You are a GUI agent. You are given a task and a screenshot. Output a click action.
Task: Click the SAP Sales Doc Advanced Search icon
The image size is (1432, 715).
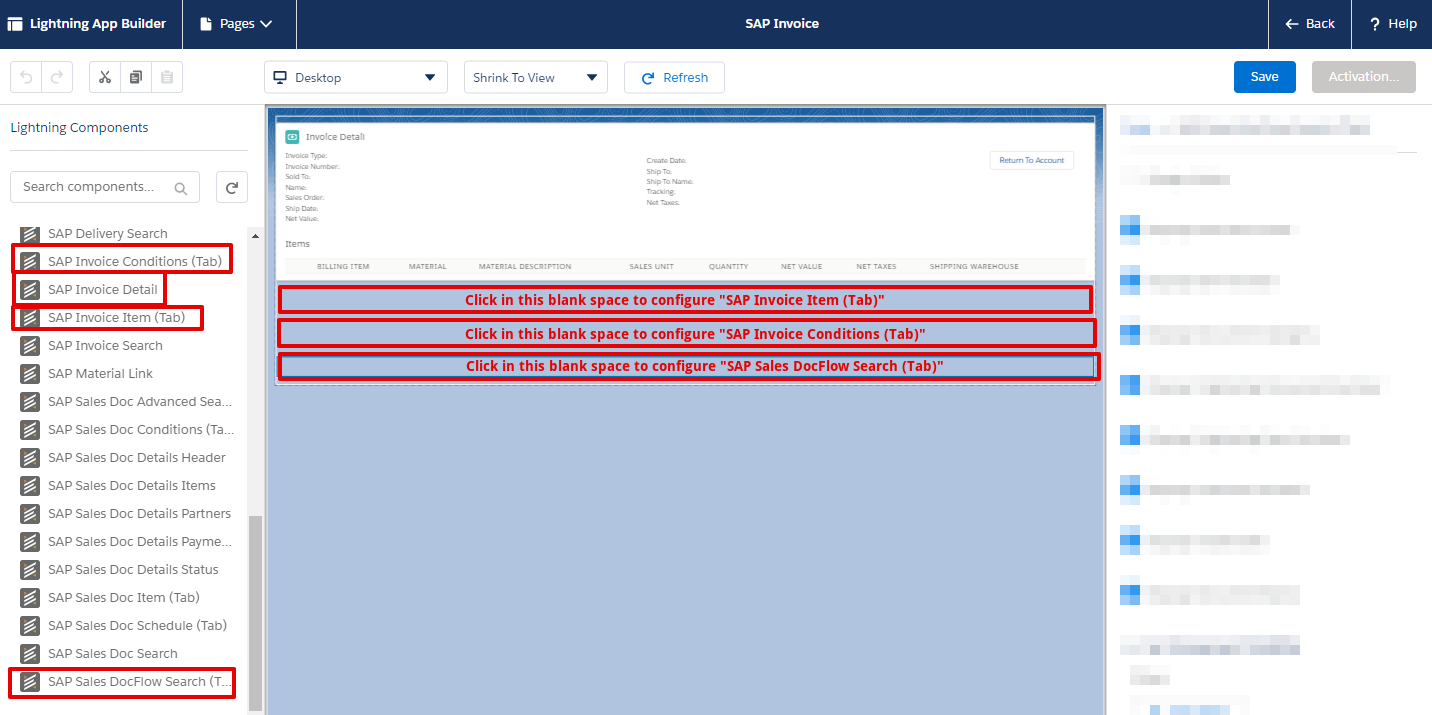point(30,402)
